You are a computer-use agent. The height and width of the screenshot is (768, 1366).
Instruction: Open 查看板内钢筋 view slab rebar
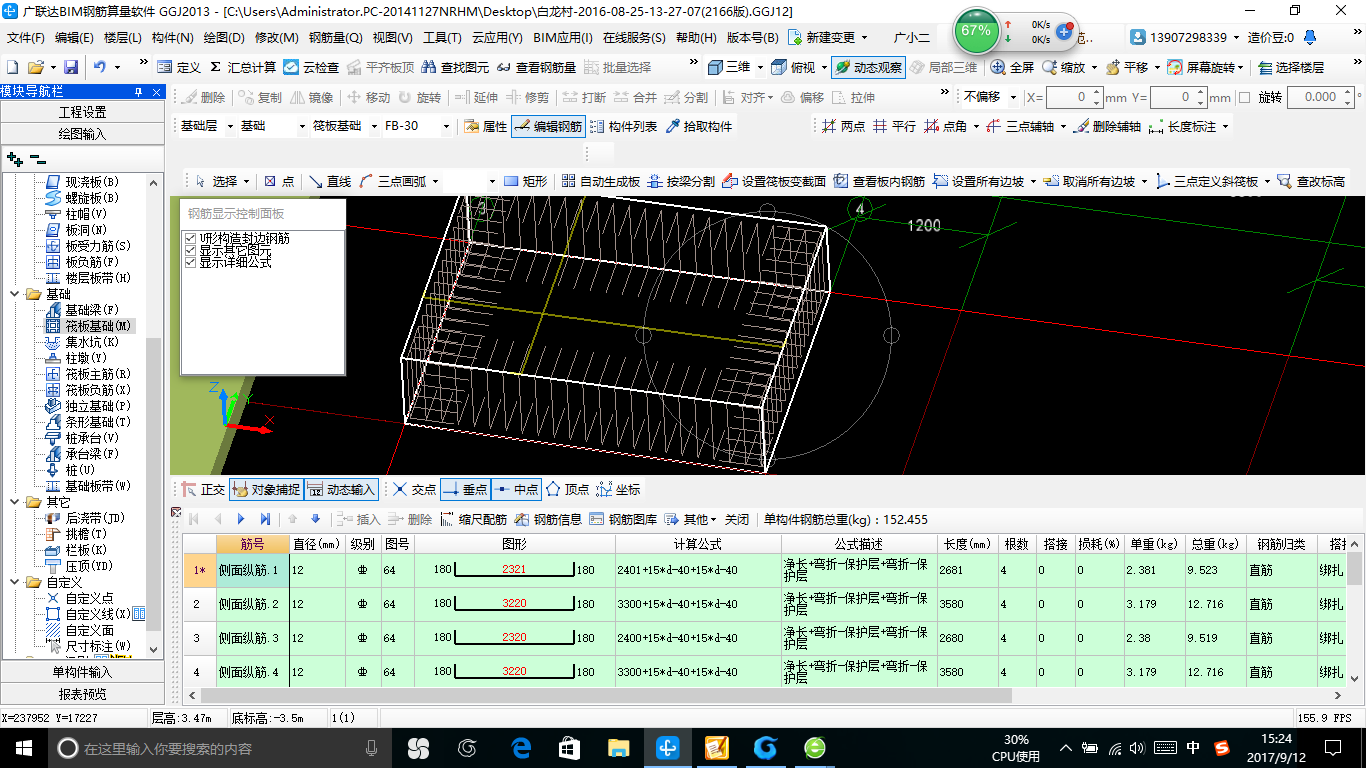click(879, 181)
